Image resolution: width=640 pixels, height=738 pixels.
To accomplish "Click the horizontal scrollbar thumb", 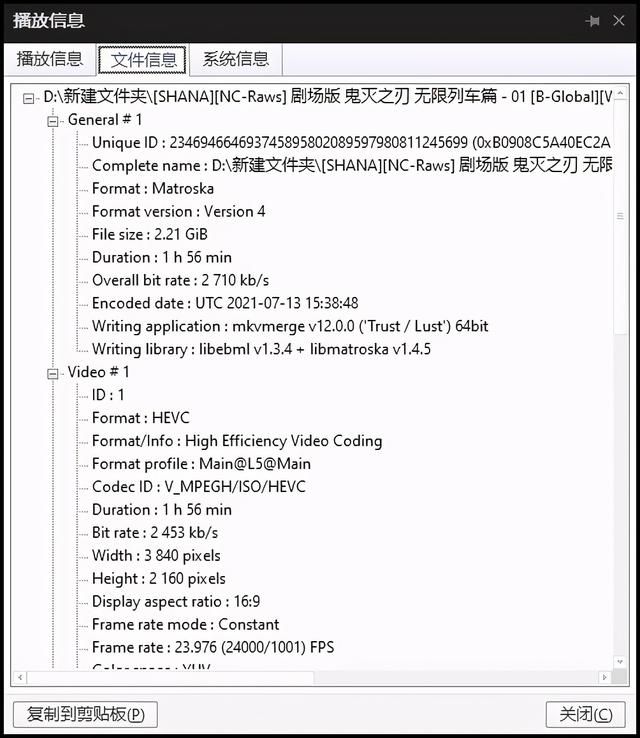I will tap(170, 678).
